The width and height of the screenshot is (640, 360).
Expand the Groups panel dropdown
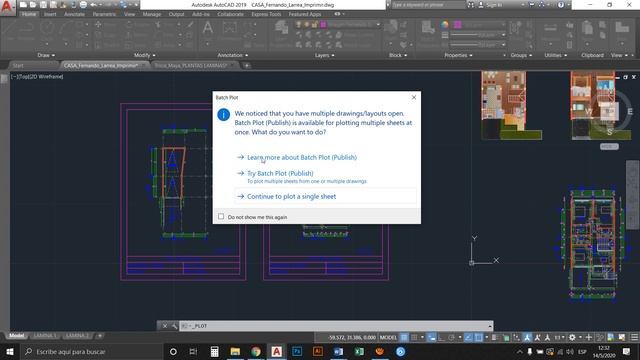coord(521,55)
